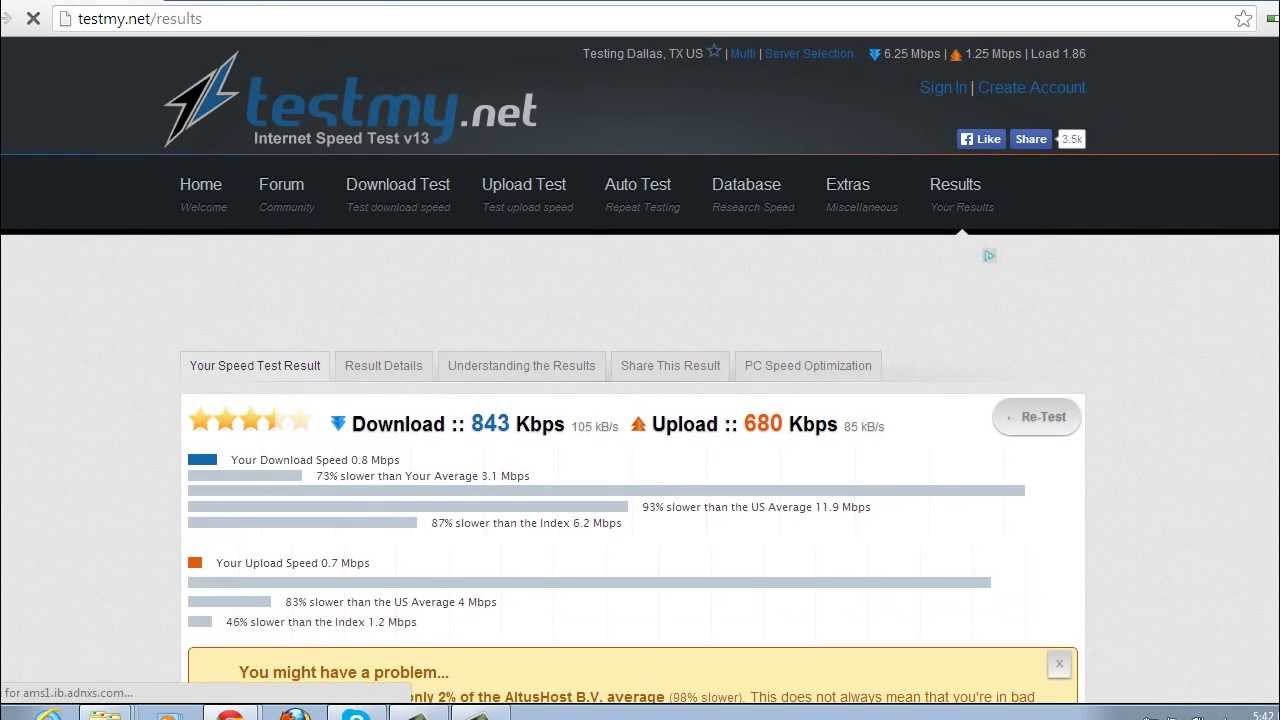1280x720 pixels.
Task: Click 'Your Upload Speed 0.7 Mbps' label
Action: tap(292, 563)
